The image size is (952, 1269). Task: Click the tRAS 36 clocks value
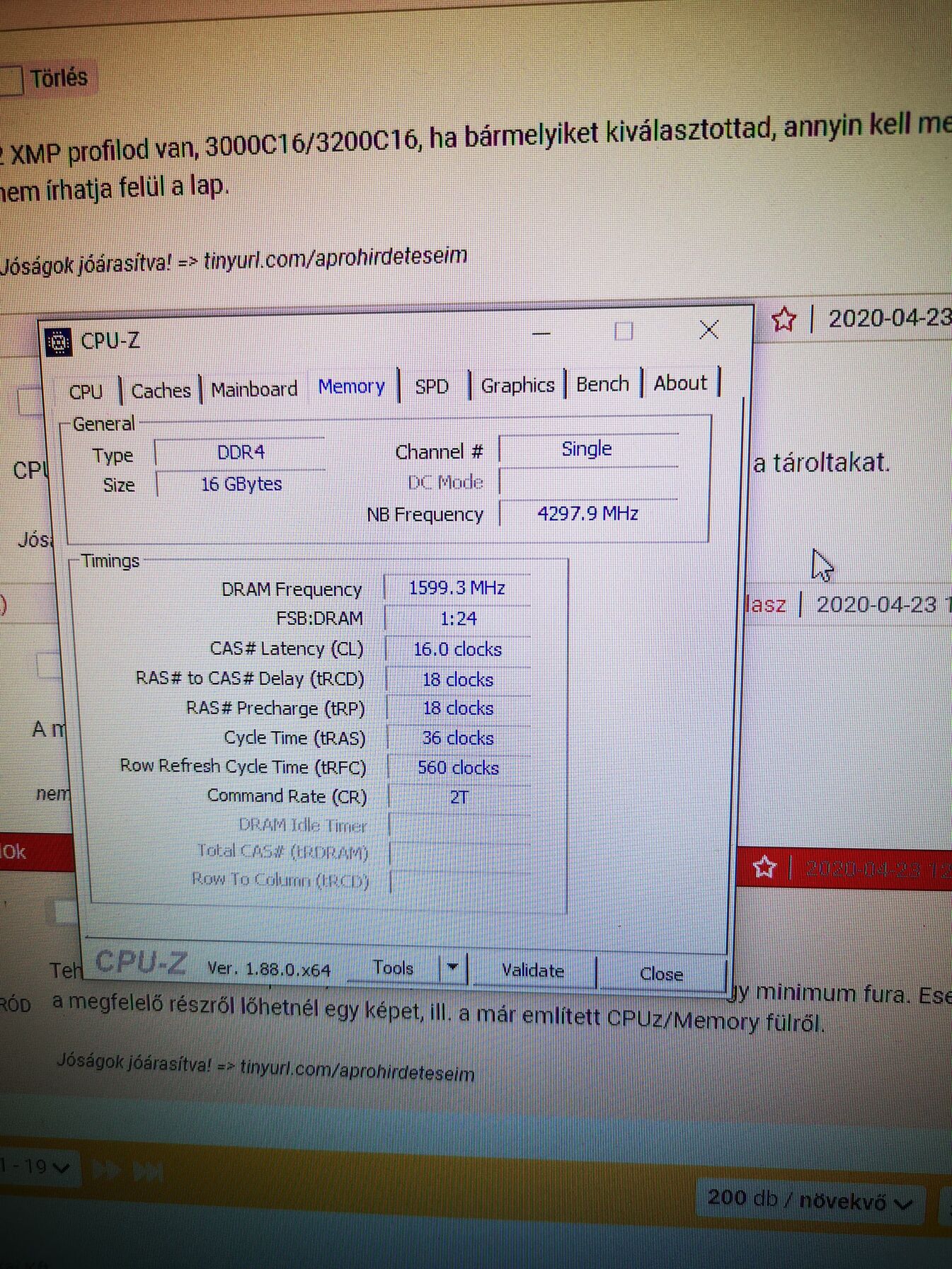[458, 738]
